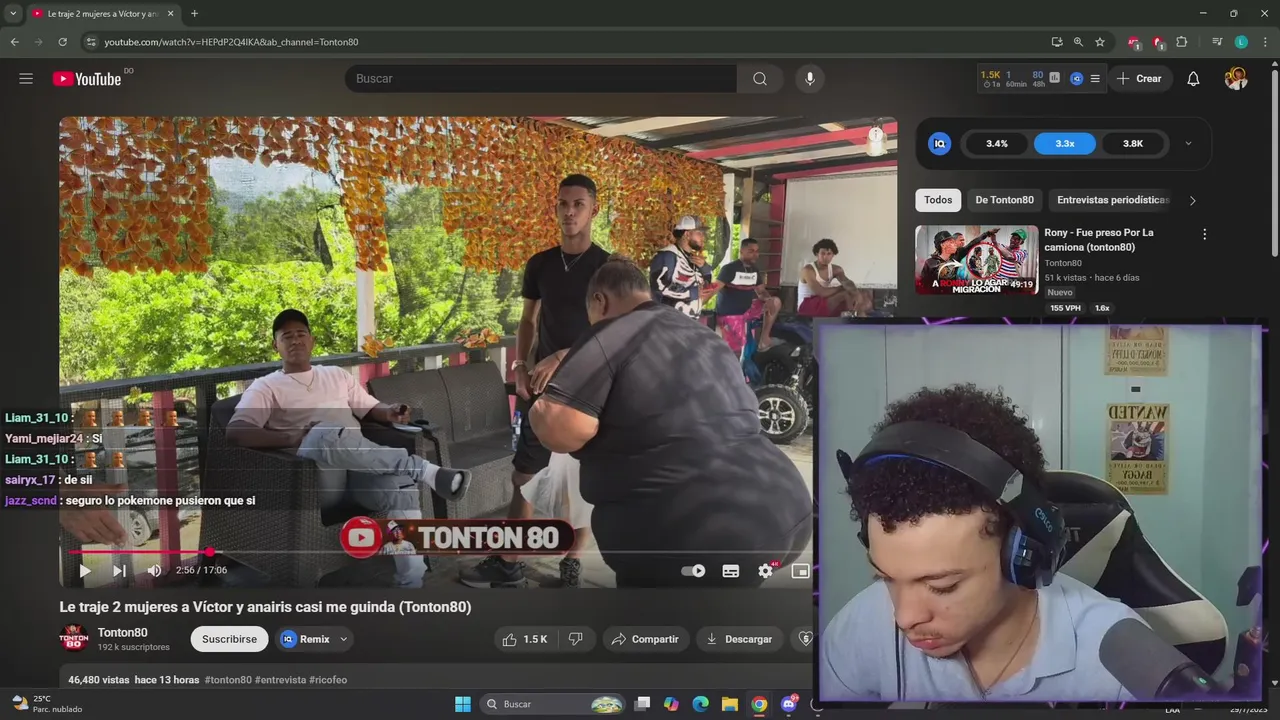Dislike the video

(x=576, y=639)
